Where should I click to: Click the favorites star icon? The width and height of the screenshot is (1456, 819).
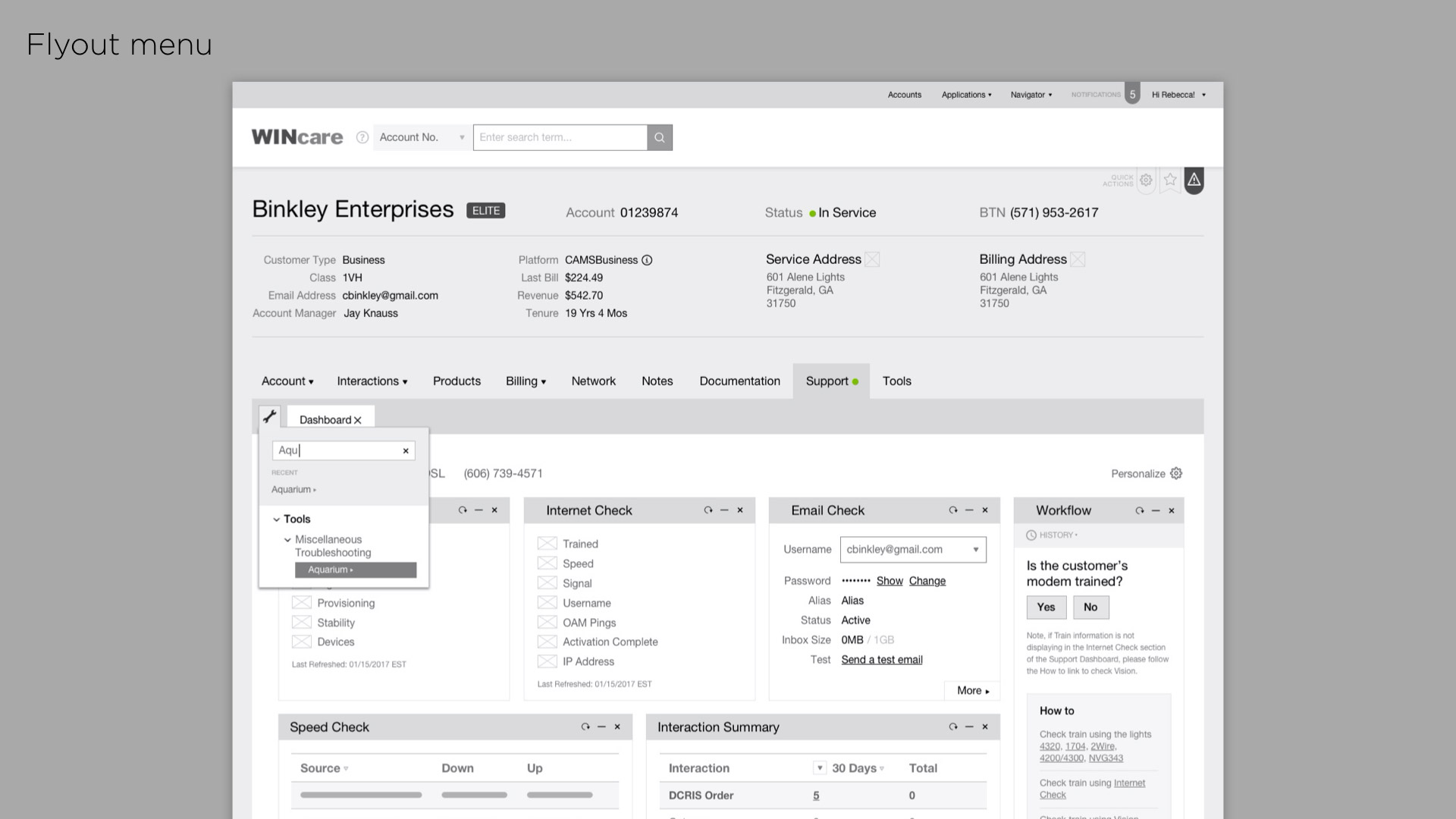[x=1170, y=180]
